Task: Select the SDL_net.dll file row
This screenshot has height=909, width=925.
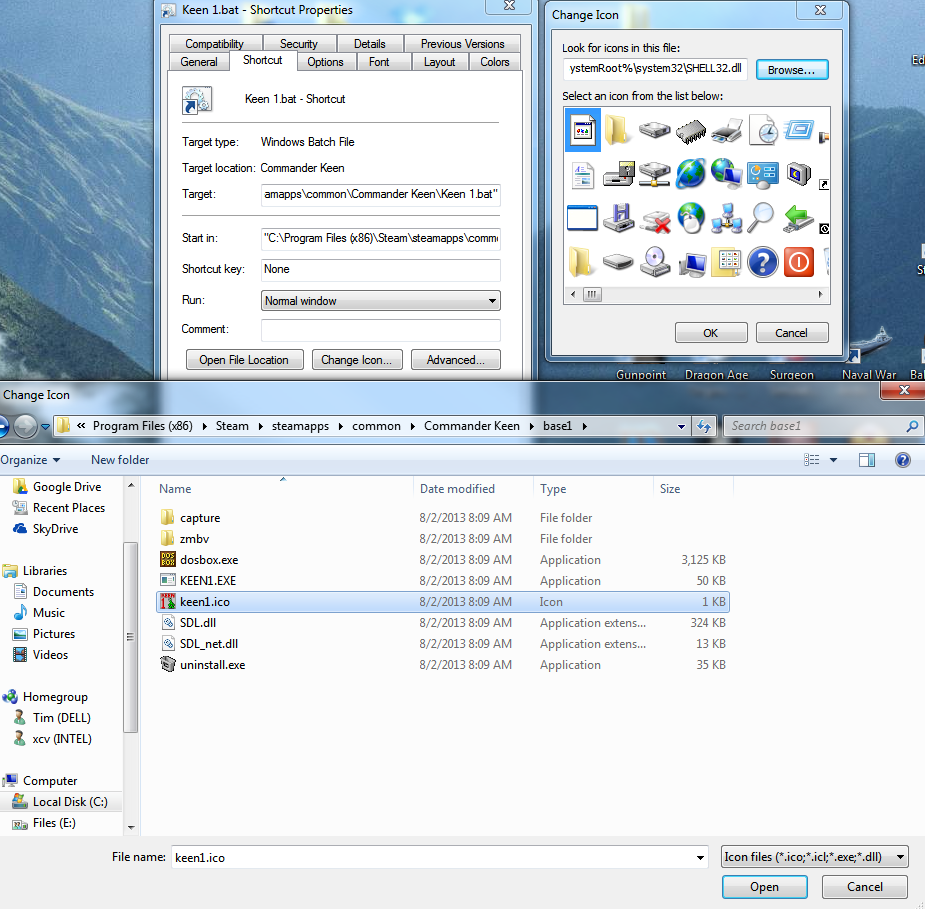Action: tap(444, 644)
